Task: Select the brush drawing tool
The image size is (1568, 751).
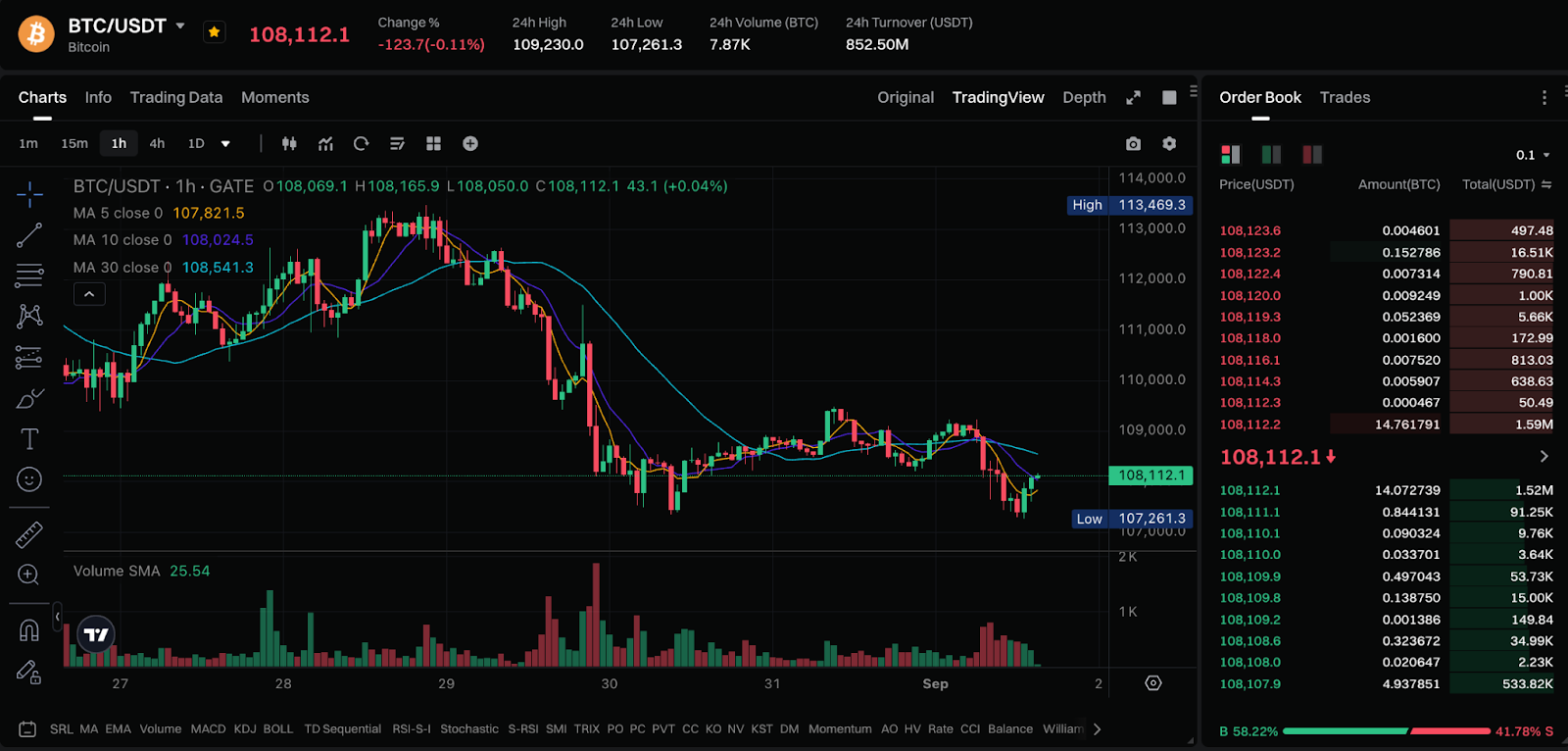Action: (29, 398)
